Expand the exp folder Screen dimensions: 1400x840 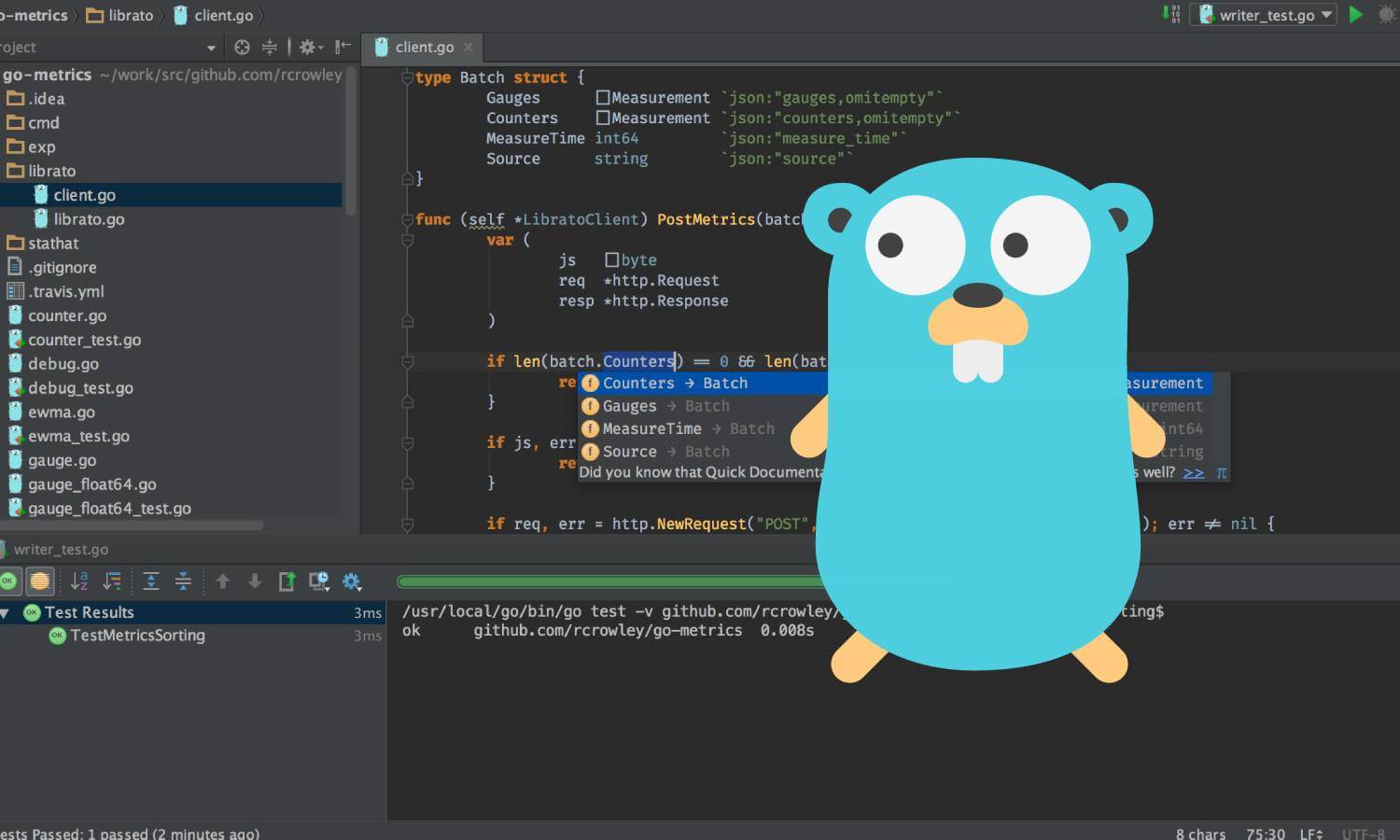pyautogui.click(x=31, y=147)
